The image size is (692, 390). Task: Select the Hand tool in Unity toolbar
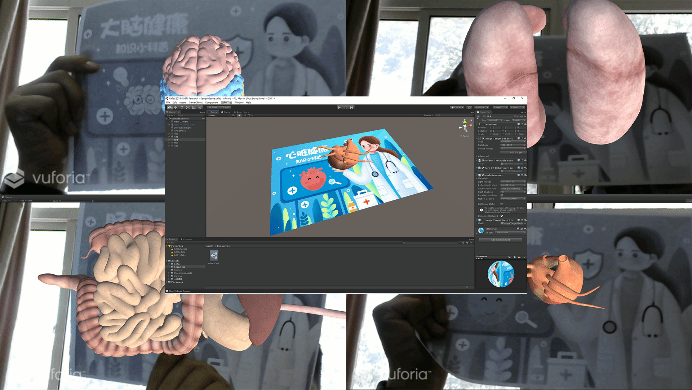coord(169,107)
